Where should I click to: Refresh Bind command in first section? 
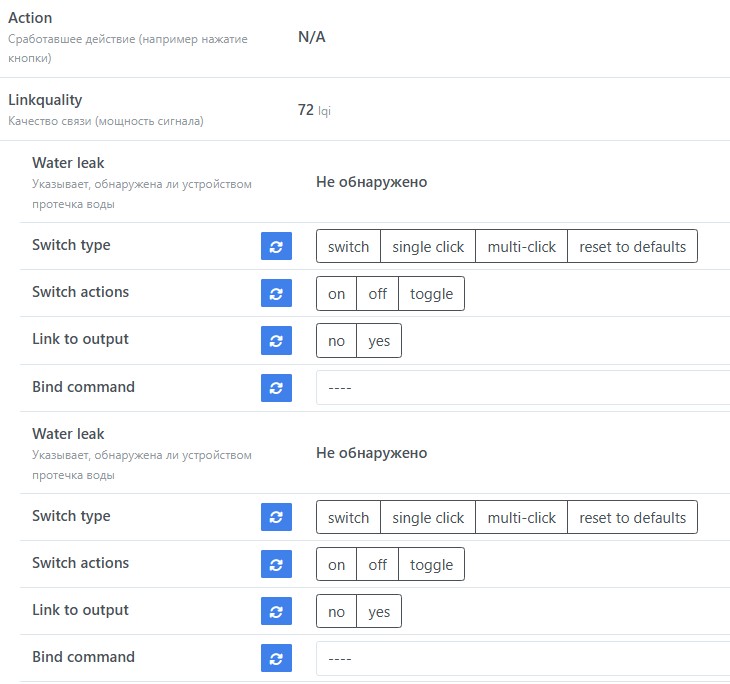276,387
